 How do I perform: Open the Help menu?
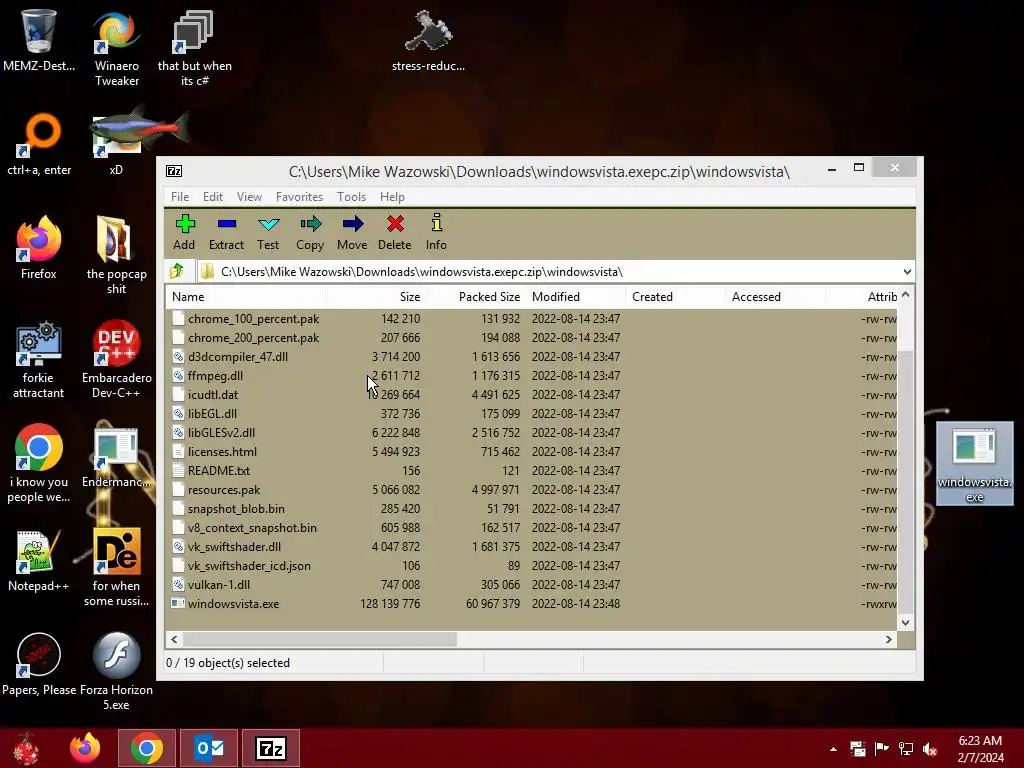pos(392,197)
